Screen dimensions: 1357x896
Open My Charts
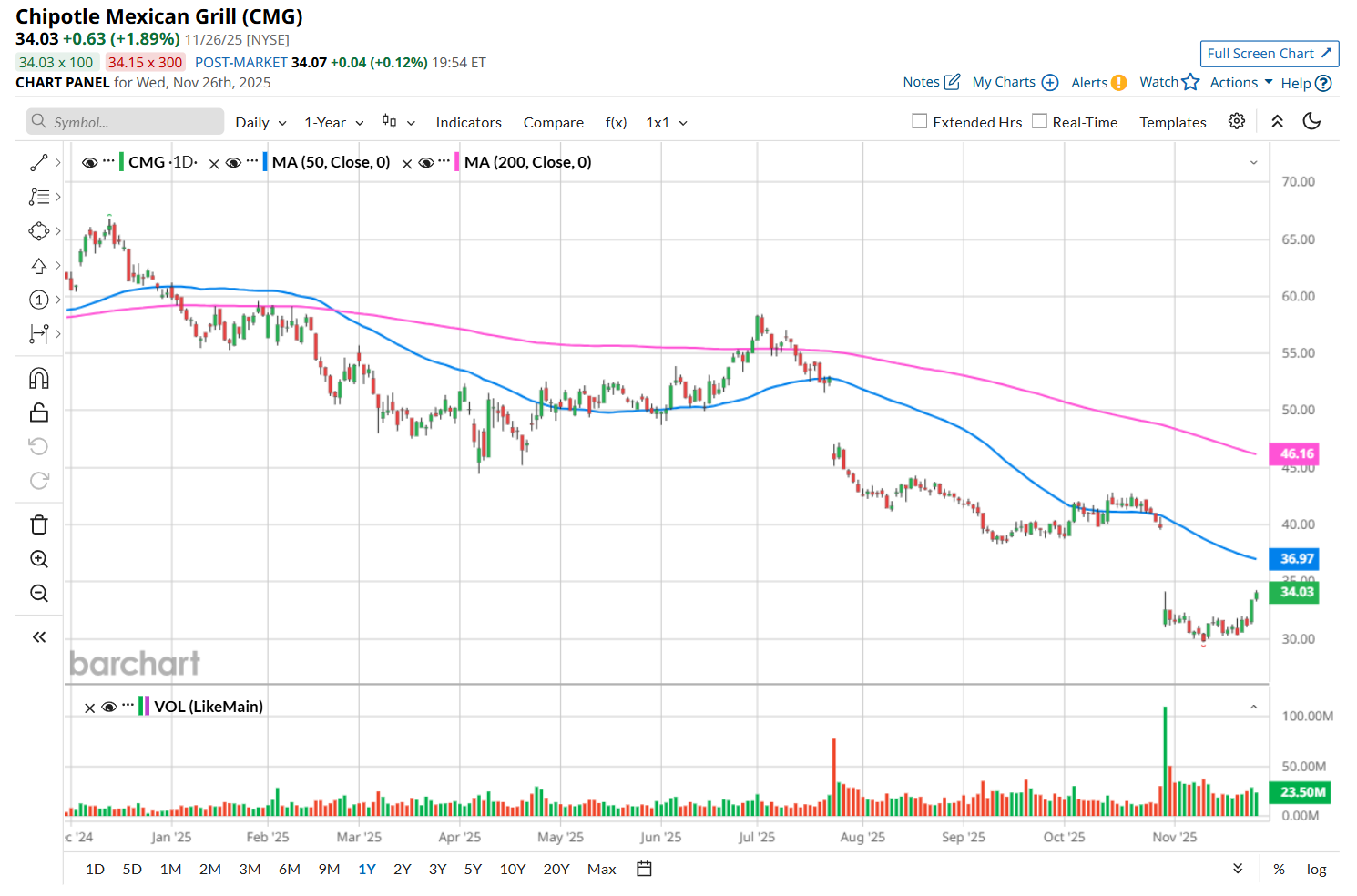point(1015,82)
